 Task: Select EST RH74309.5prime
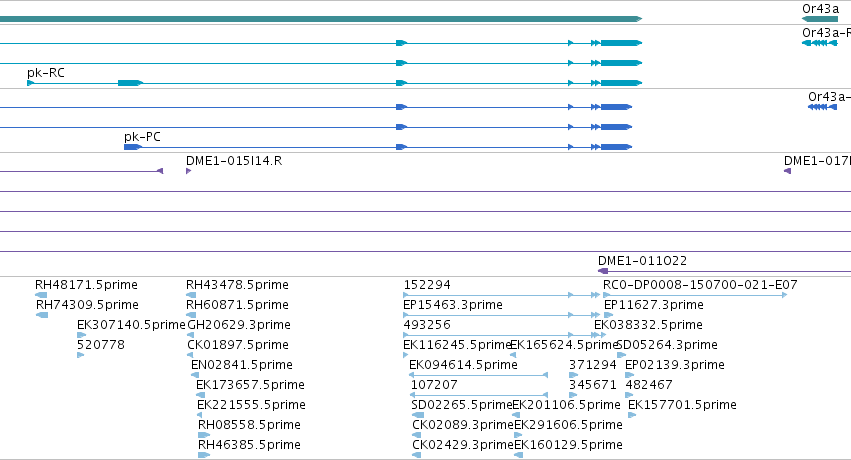(x=87, y=305)
